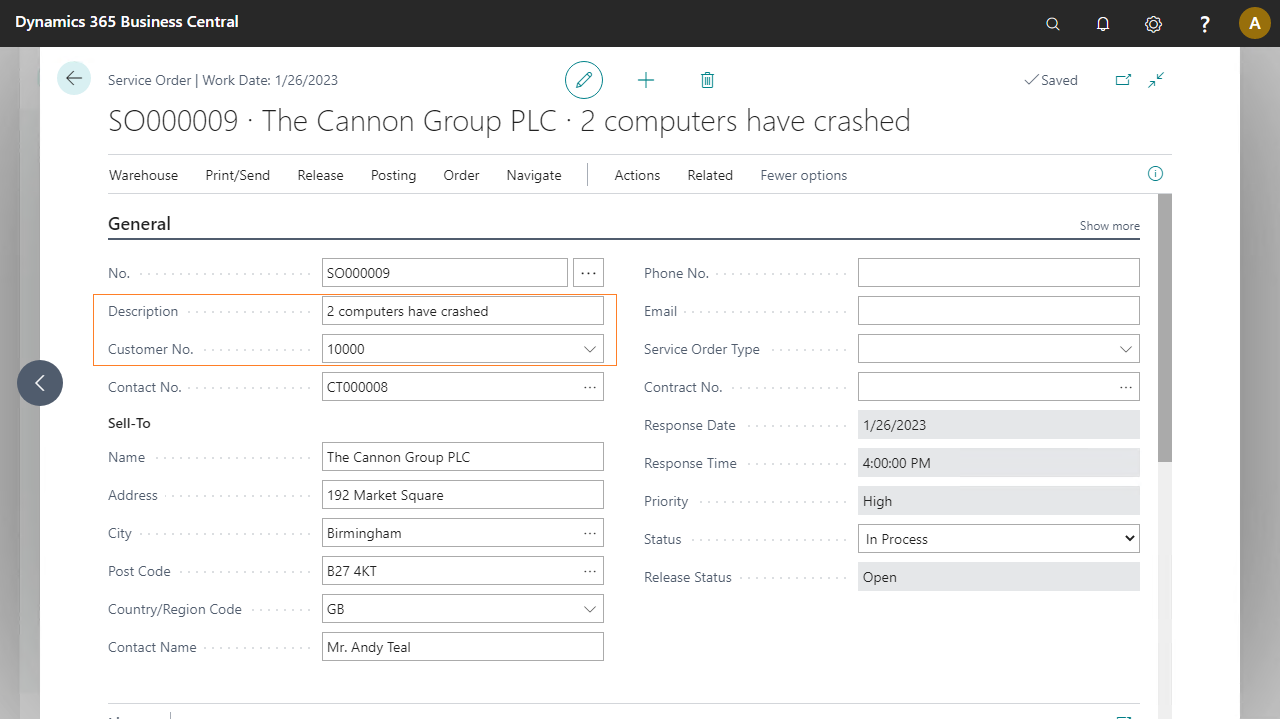This screenshot has height=720, width=1280.
Task: Open the help question mark
Action: [x=1205, y=24]
